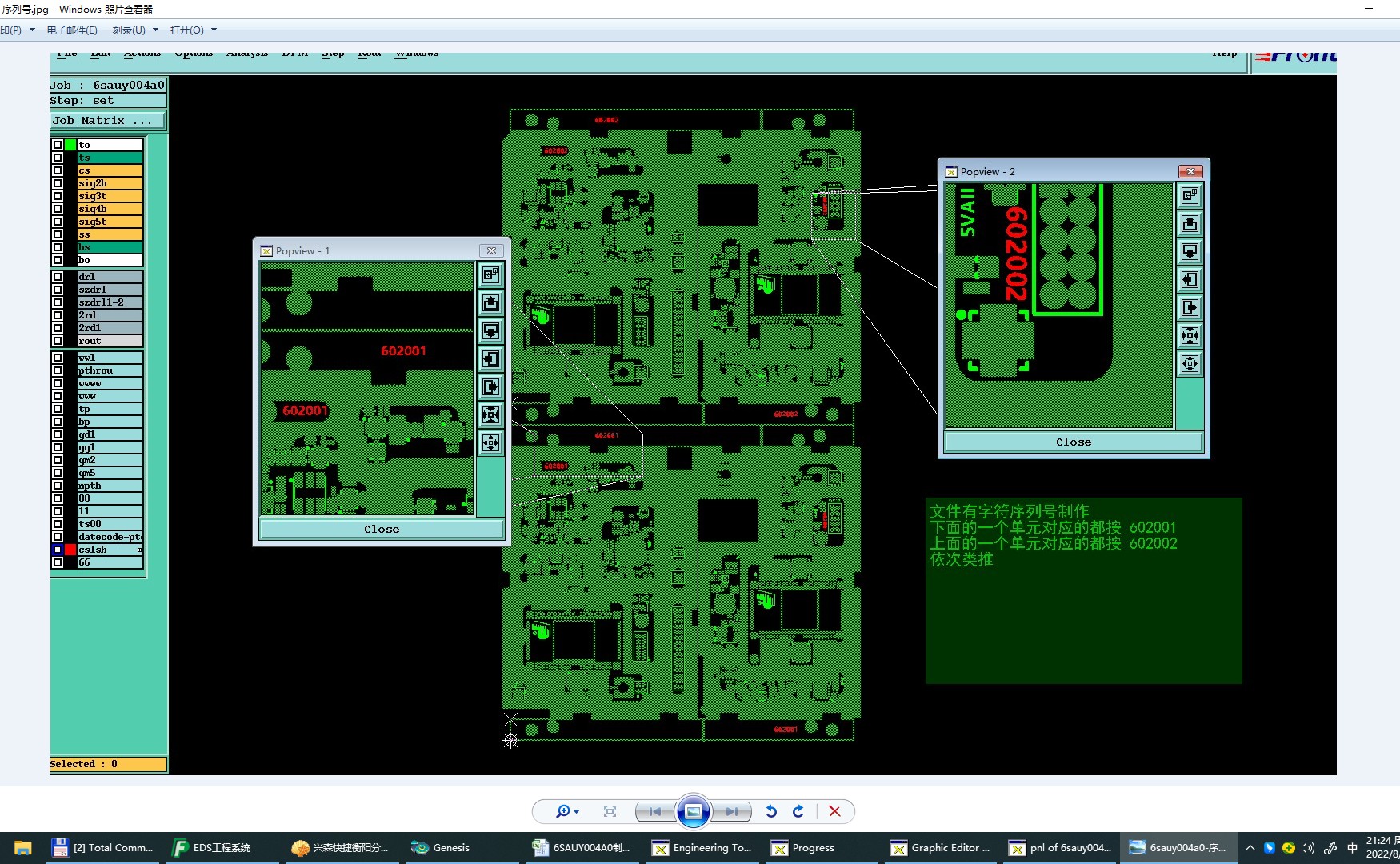Open Total Commander from taskbar
Screen dimensions: 1400x864
point(104,848)
